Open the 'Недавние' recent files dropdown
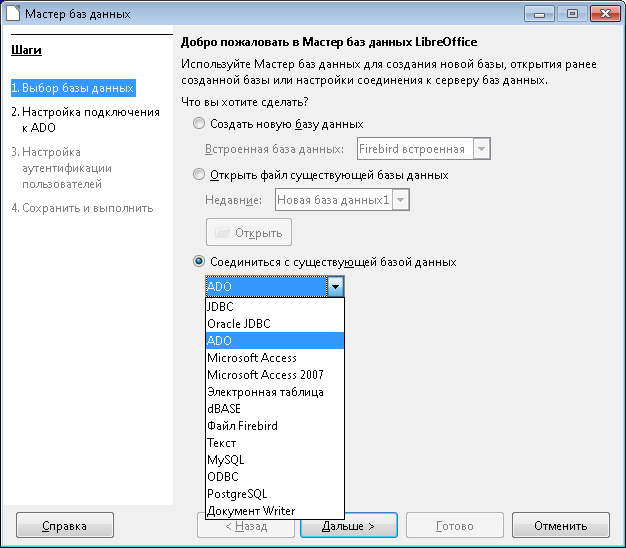The image size is (626, 548). [400, 200]
